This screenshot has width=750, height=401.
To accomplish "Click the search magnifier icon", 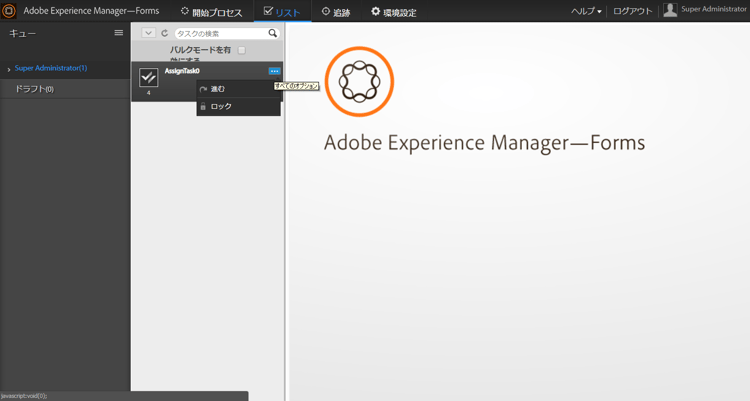I will 273,33.
